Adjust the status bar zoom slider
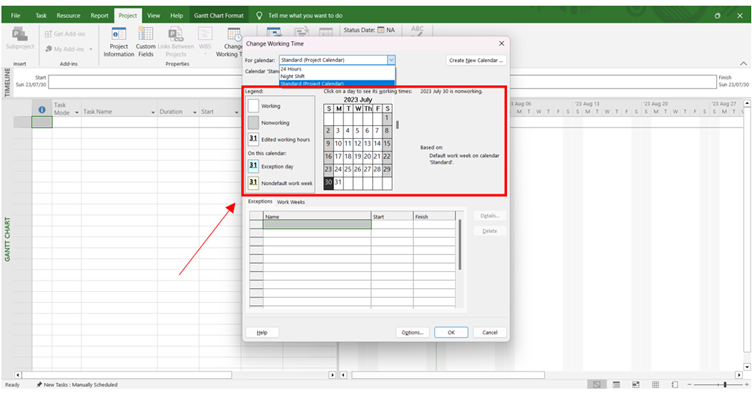752x393 pixels. 725,384
